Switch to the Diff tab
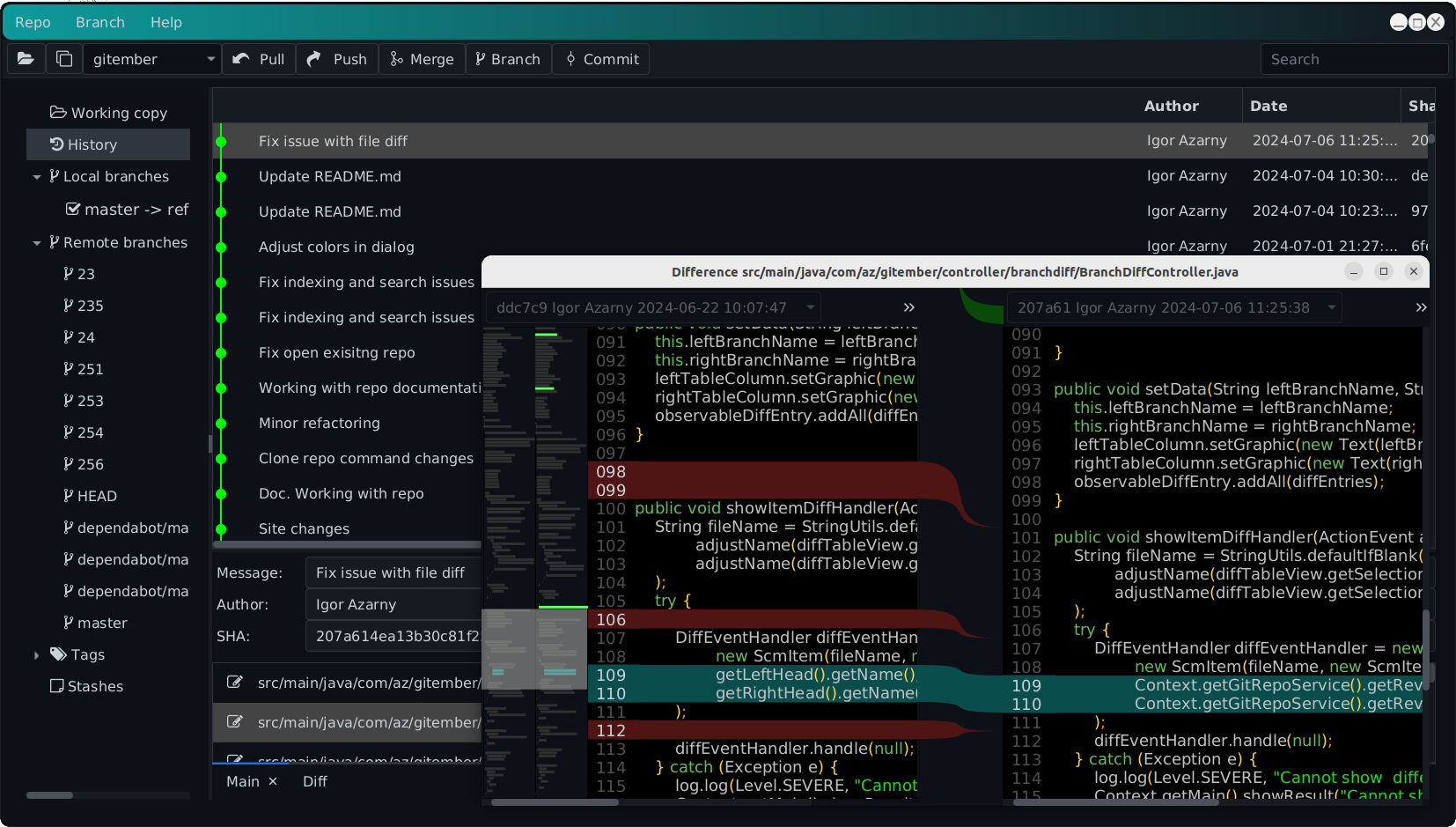This screenshot has width=1456, height=827. pos(314,781)
